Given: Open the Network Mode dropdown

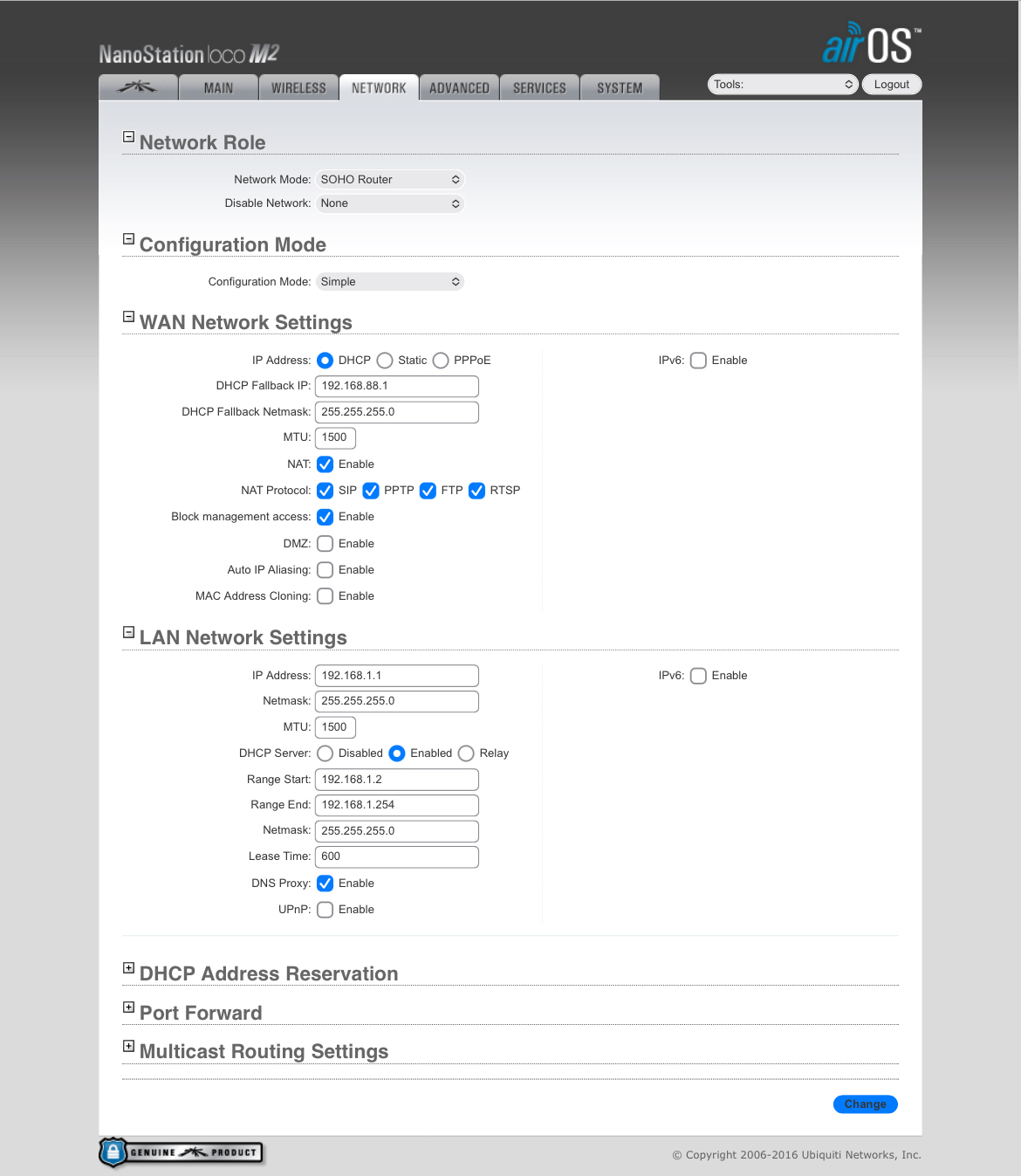Looking at the screenshot, I should coord(390,180).
